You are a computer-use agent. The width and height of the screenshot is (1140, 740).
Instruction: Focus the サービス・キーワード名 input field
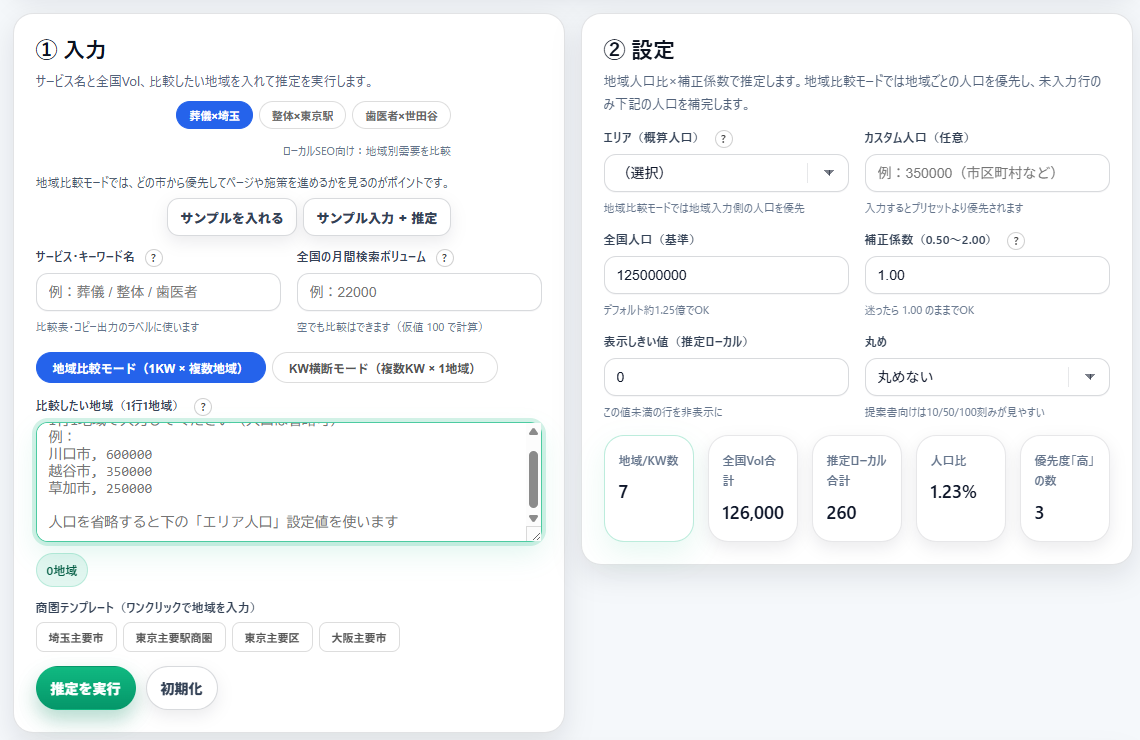tap(158, 292)
